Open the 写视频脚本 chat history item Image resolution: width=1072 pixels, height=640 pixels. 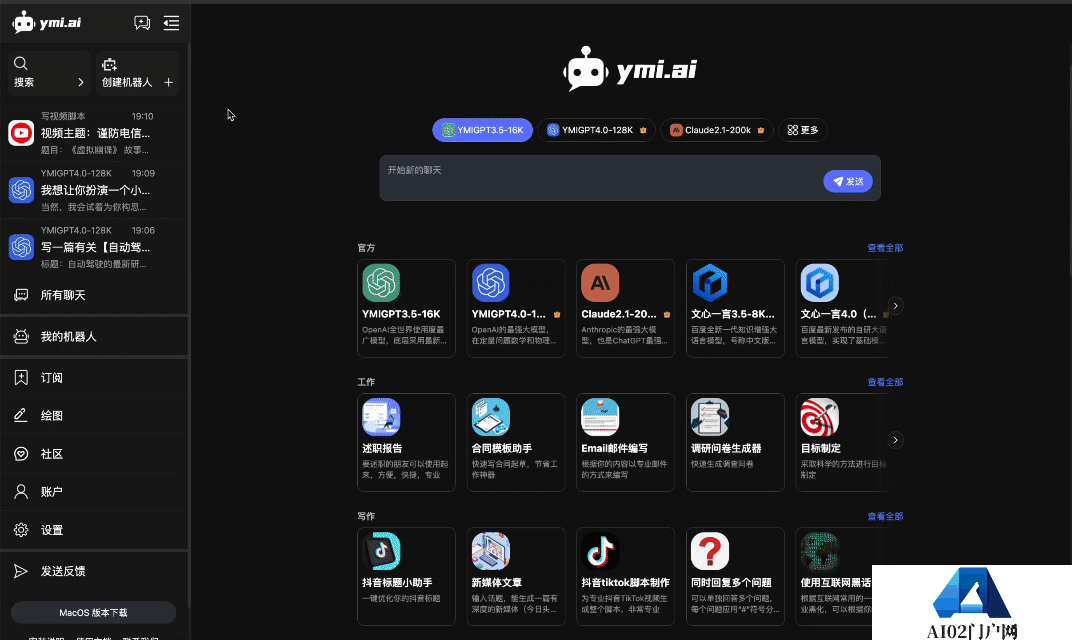point(94,133)
